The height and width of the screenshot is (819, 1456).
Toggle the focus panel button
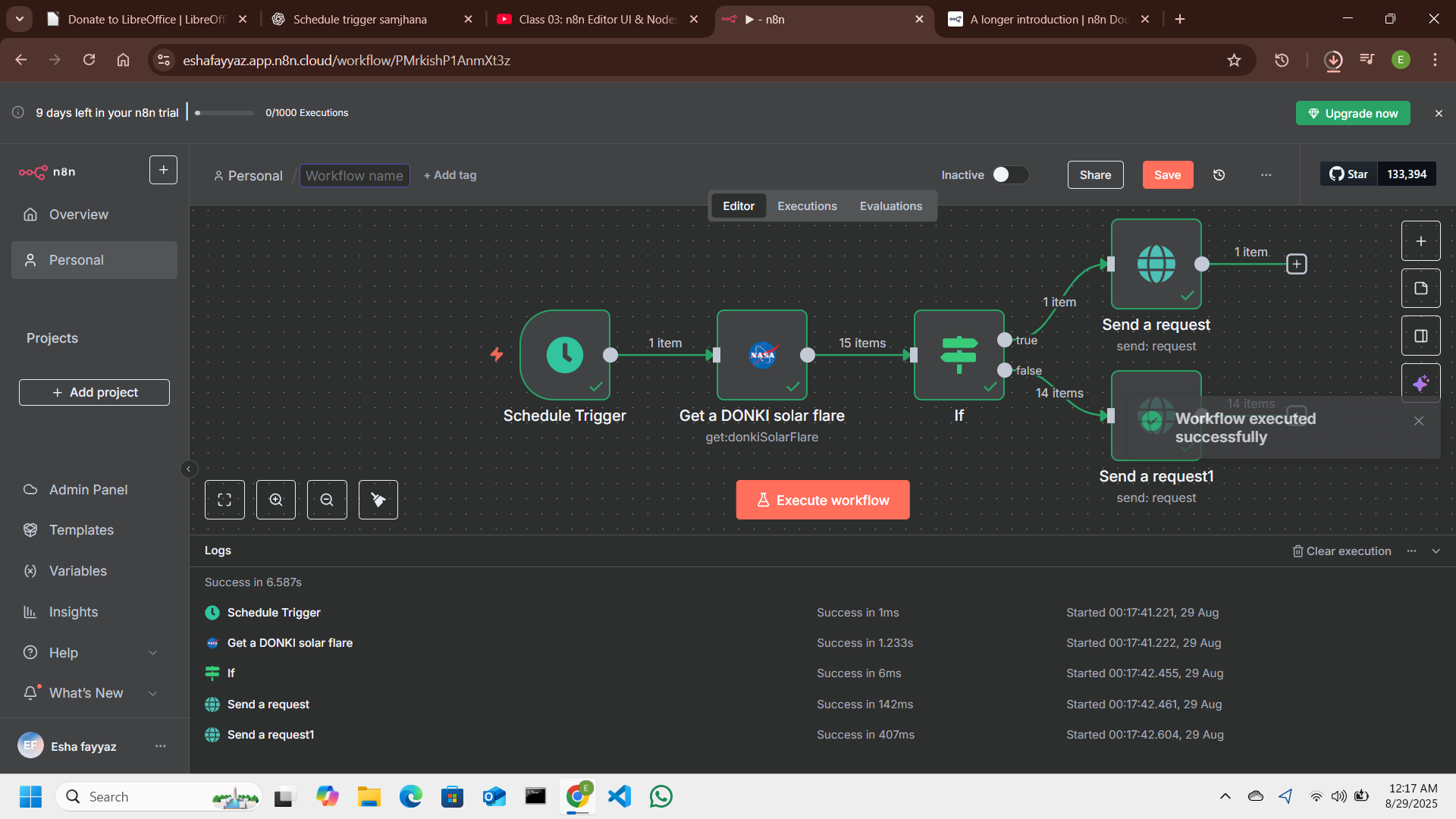(x=1421, y=336)
